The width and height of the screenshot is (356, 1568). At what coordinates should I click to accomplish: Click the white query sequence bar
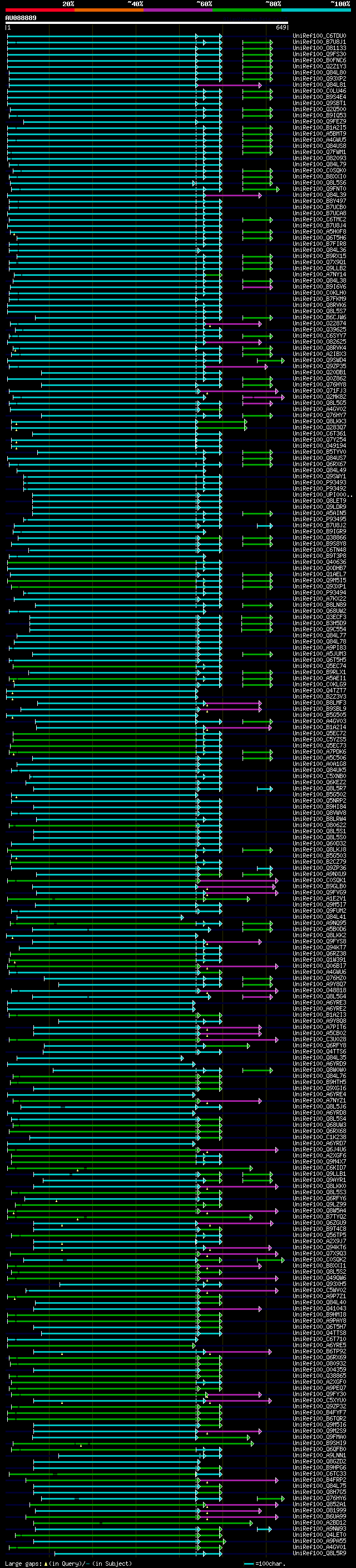point(147,23)
